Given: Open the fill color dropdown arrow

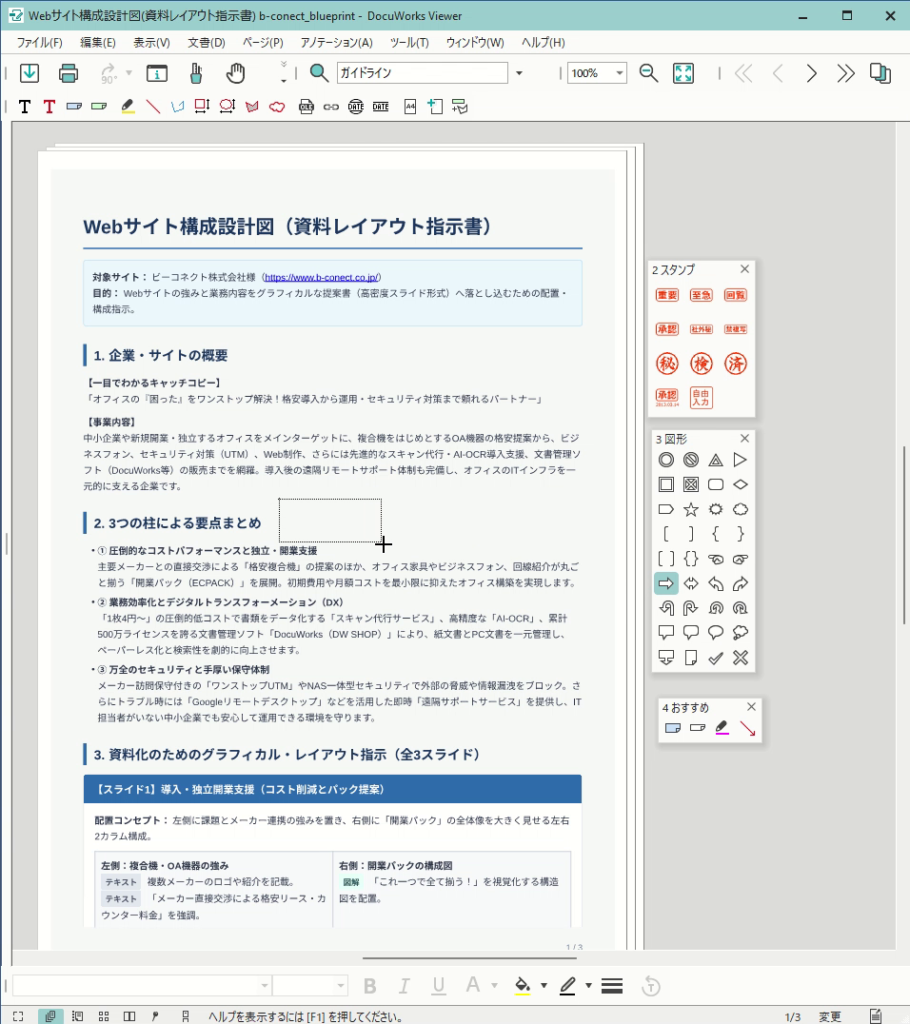Looking at the screenshot, I should (544, 985).
